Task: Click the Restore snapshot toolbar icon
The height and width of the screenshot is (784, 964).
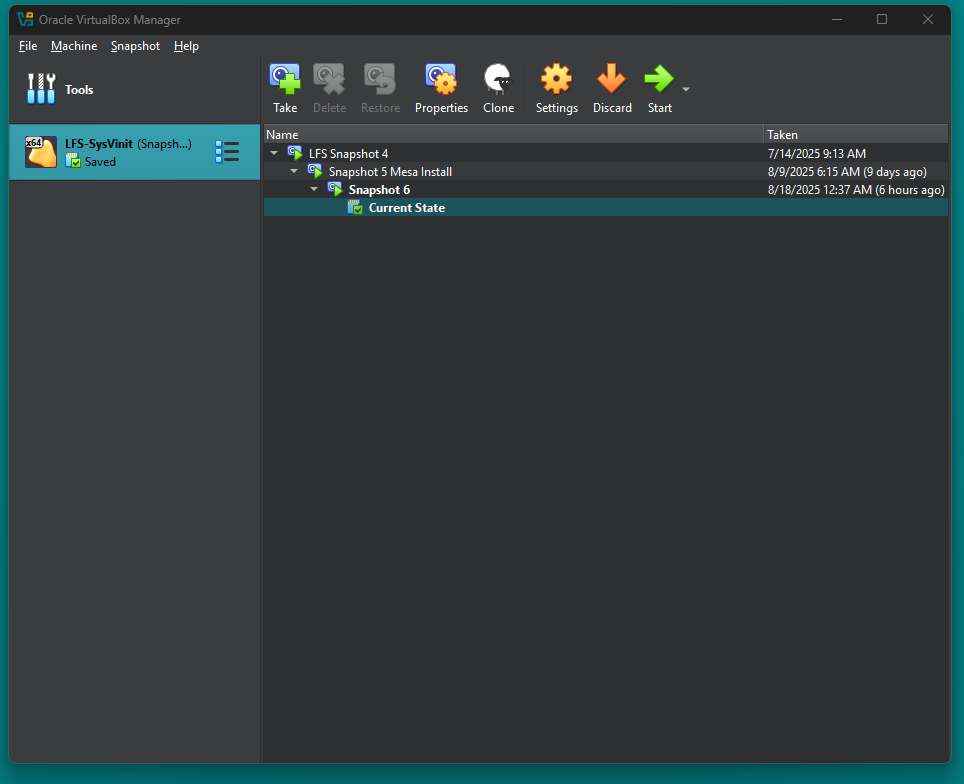Action: (380, 80)
